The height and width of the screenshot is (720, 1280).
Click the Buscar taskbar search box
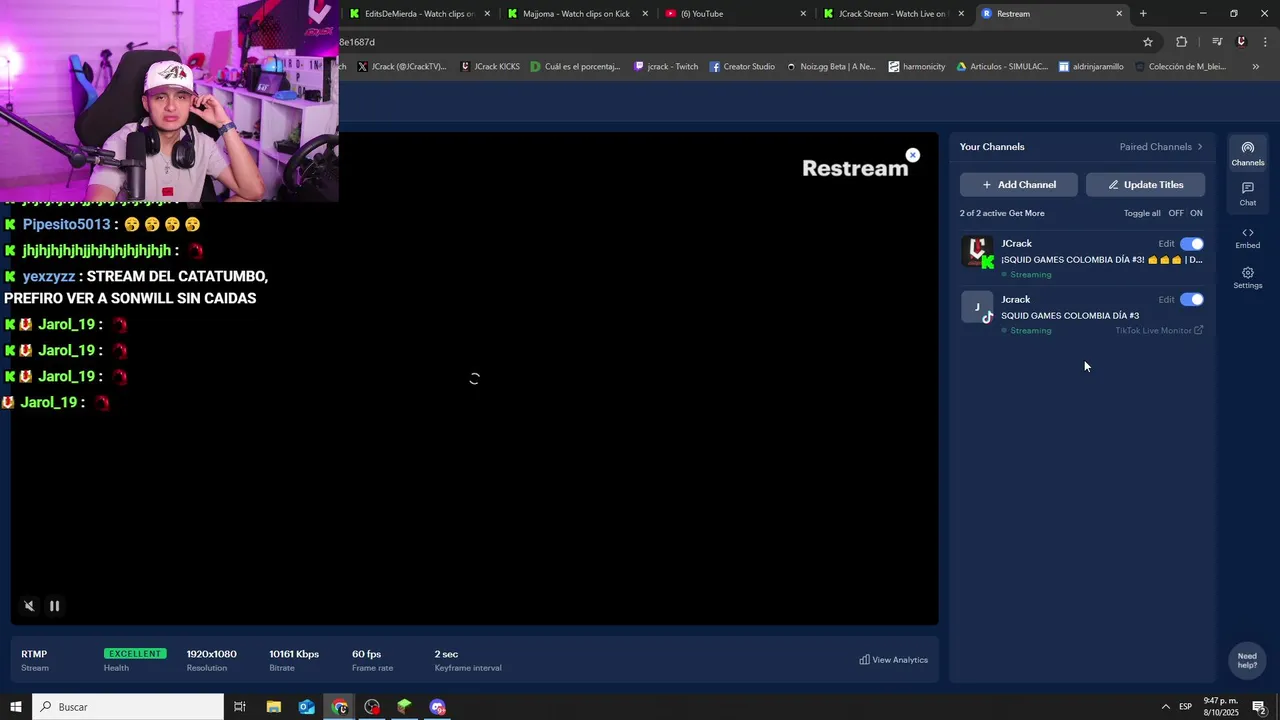(127, 707)
